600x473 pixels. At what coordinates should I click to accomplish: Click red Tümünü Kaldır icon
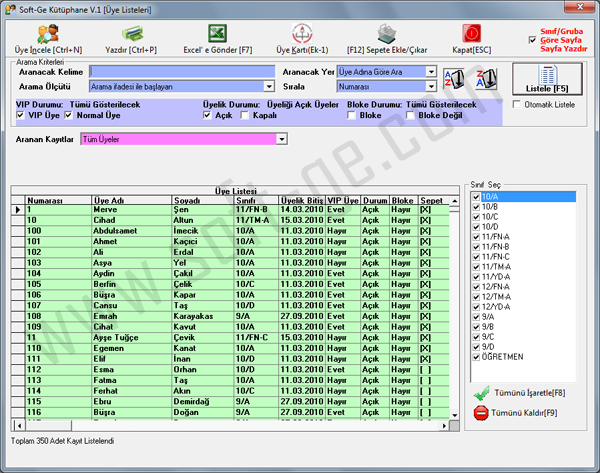481,413
